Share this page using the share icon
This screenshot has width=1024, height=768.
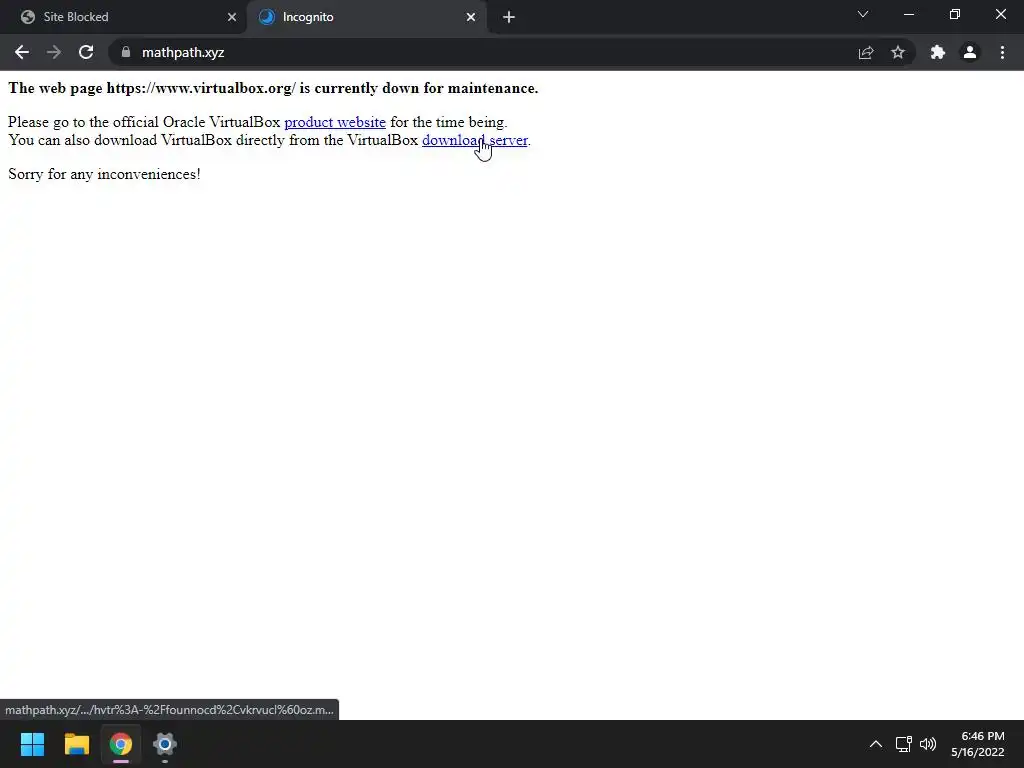click(866, 52)
